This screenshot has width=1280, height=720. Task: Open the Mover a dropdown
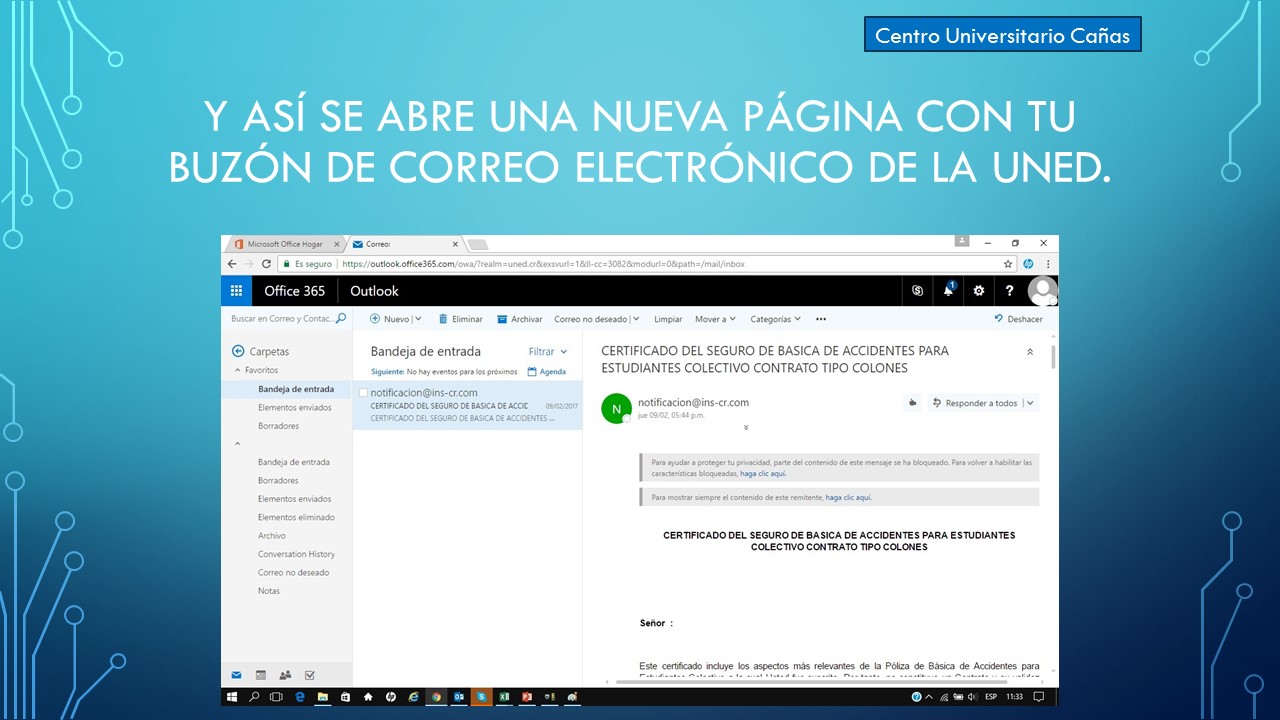tap(715, 319)
